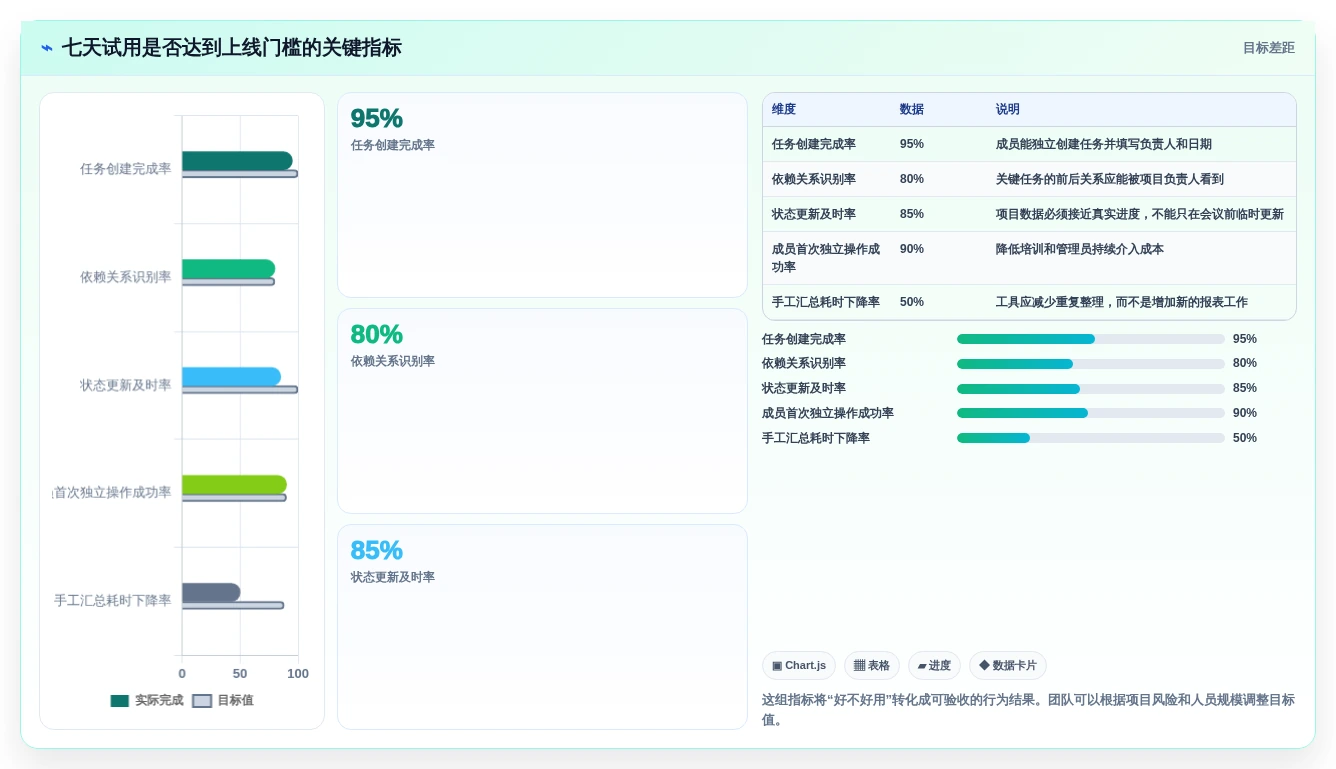Select the 手工汇总耗时下降率 cell in the table
Image resolution: width=1336 pixels, height=769 pixels.
(826, 302)
